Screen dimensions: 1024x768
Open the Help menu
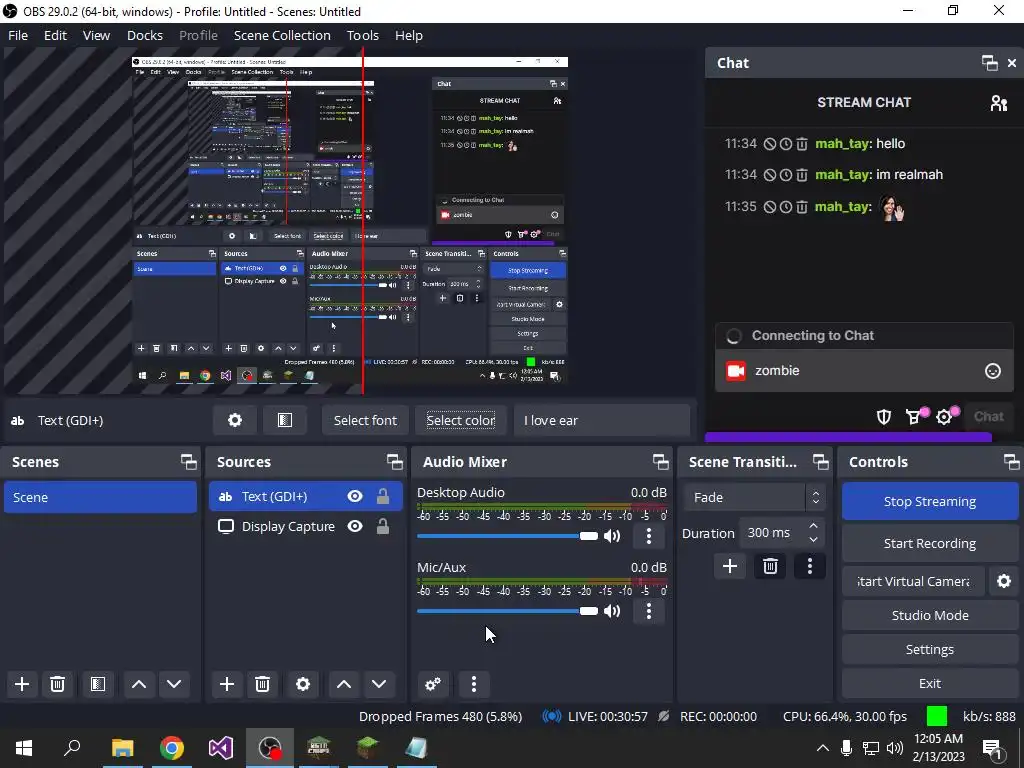coord(409,36)
